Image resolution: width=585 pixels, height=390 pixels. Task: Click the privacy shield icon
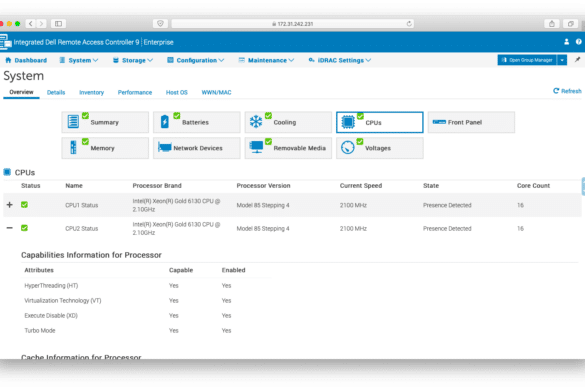coord(160,24)
